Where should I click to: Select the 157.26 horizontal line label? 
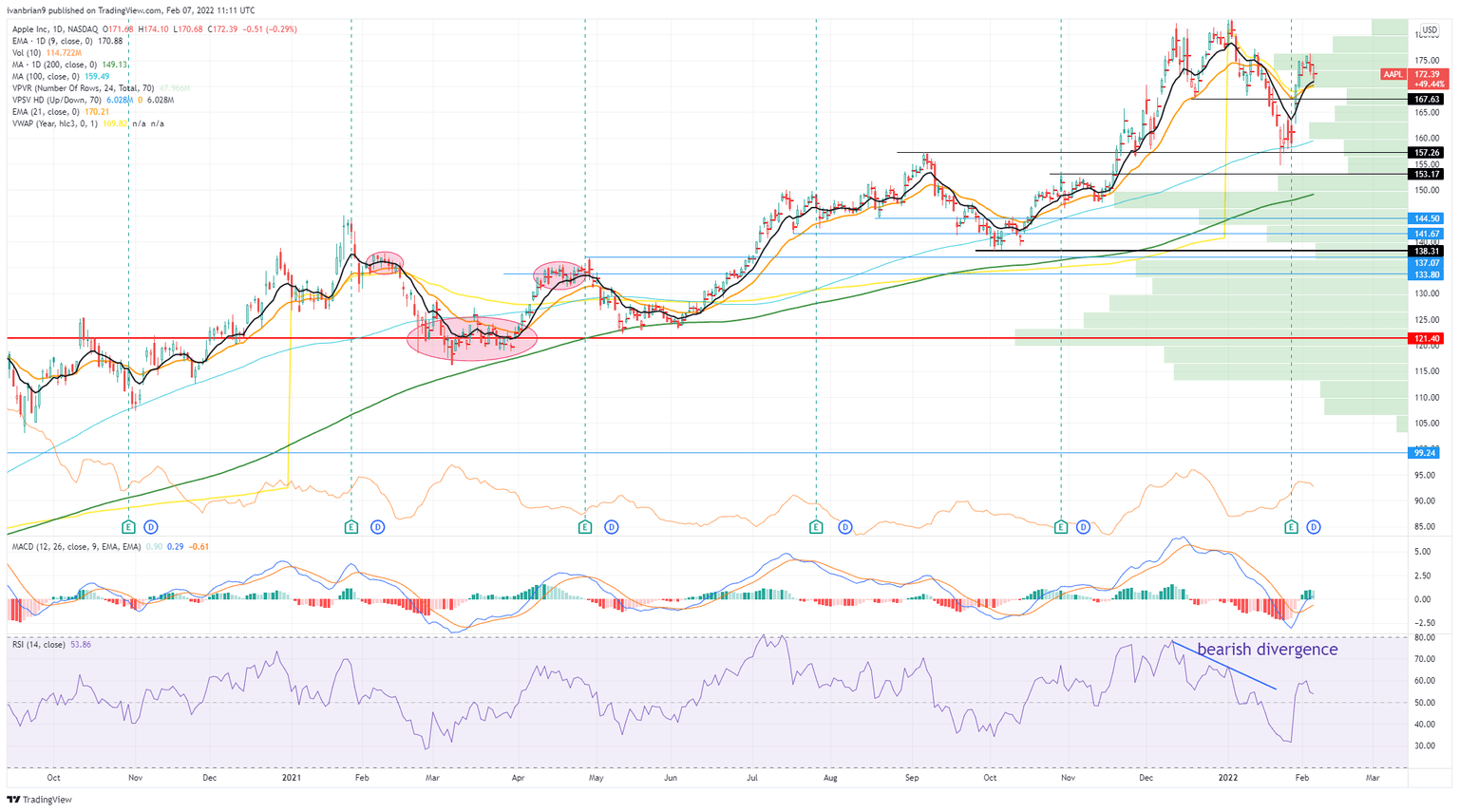pos(1427,153)
